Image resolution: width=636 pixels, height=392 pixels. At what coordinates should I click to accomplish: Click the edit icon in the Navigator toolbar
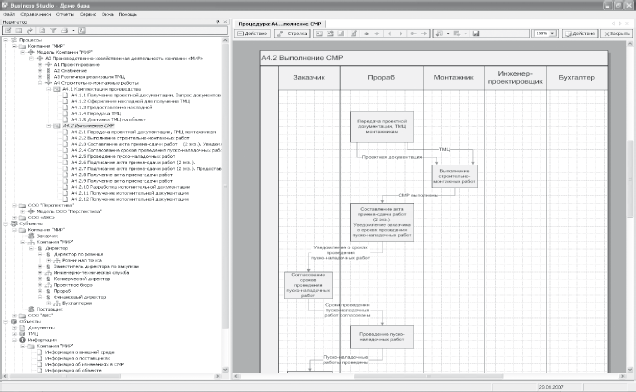(8, 30)
